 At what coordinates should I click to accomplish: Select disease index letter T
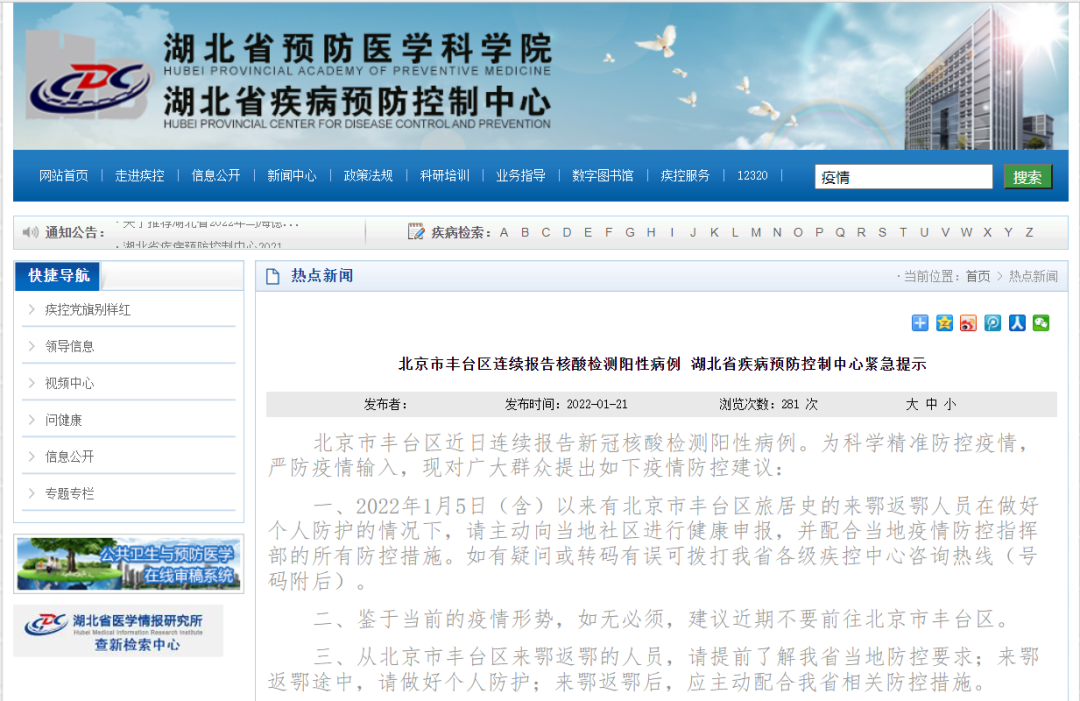pos(903,233)
